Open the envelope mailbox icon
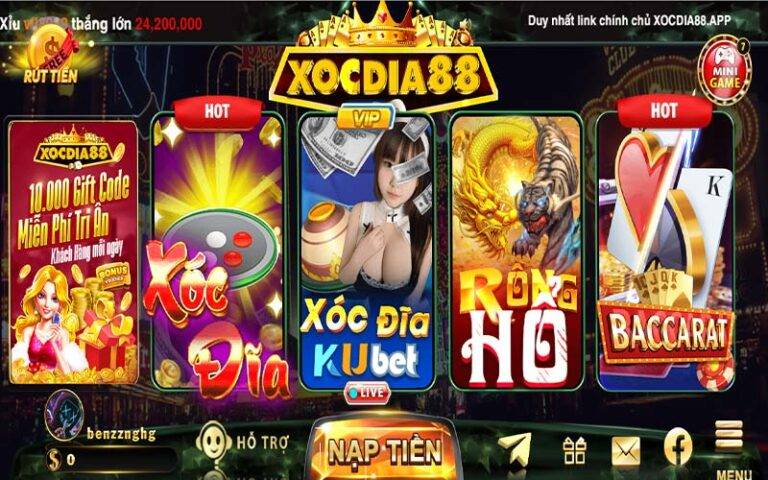This screenshot has width=768, height=480. pyautogui.click(x=625, y=451)
